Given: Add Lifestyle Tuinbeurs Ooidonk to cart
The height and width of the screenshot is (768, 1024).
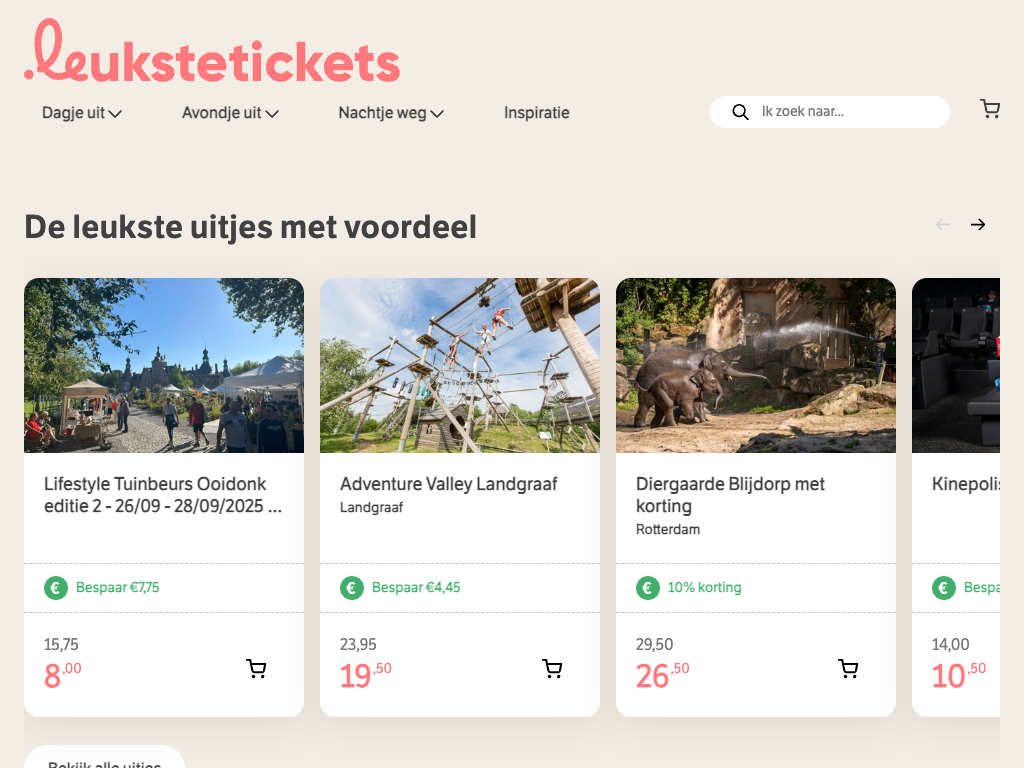Looking at the screenshot, I should pyautogui.click(x=257, y=669).
